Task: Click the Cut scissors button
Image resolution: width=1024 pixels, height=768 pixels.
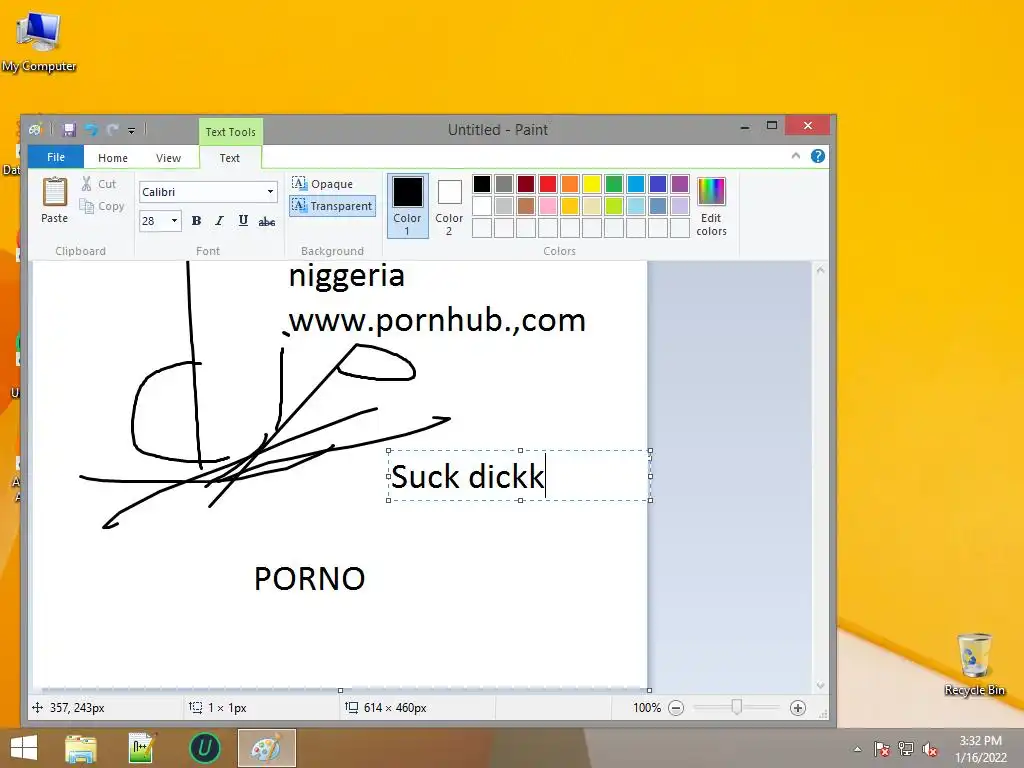Action: 99,184
